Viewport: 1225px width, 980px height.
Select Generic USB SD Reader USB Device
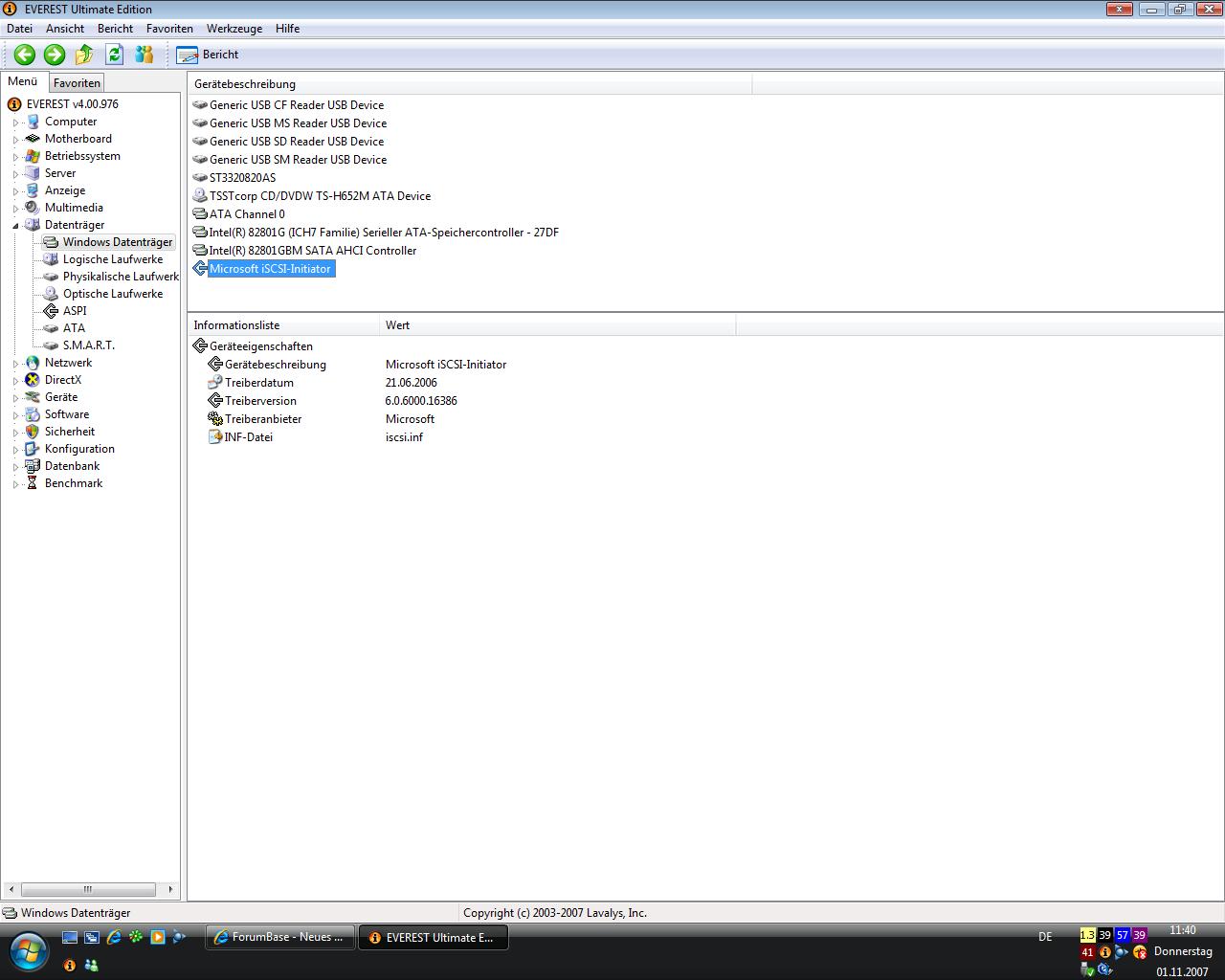pos(297,142)
